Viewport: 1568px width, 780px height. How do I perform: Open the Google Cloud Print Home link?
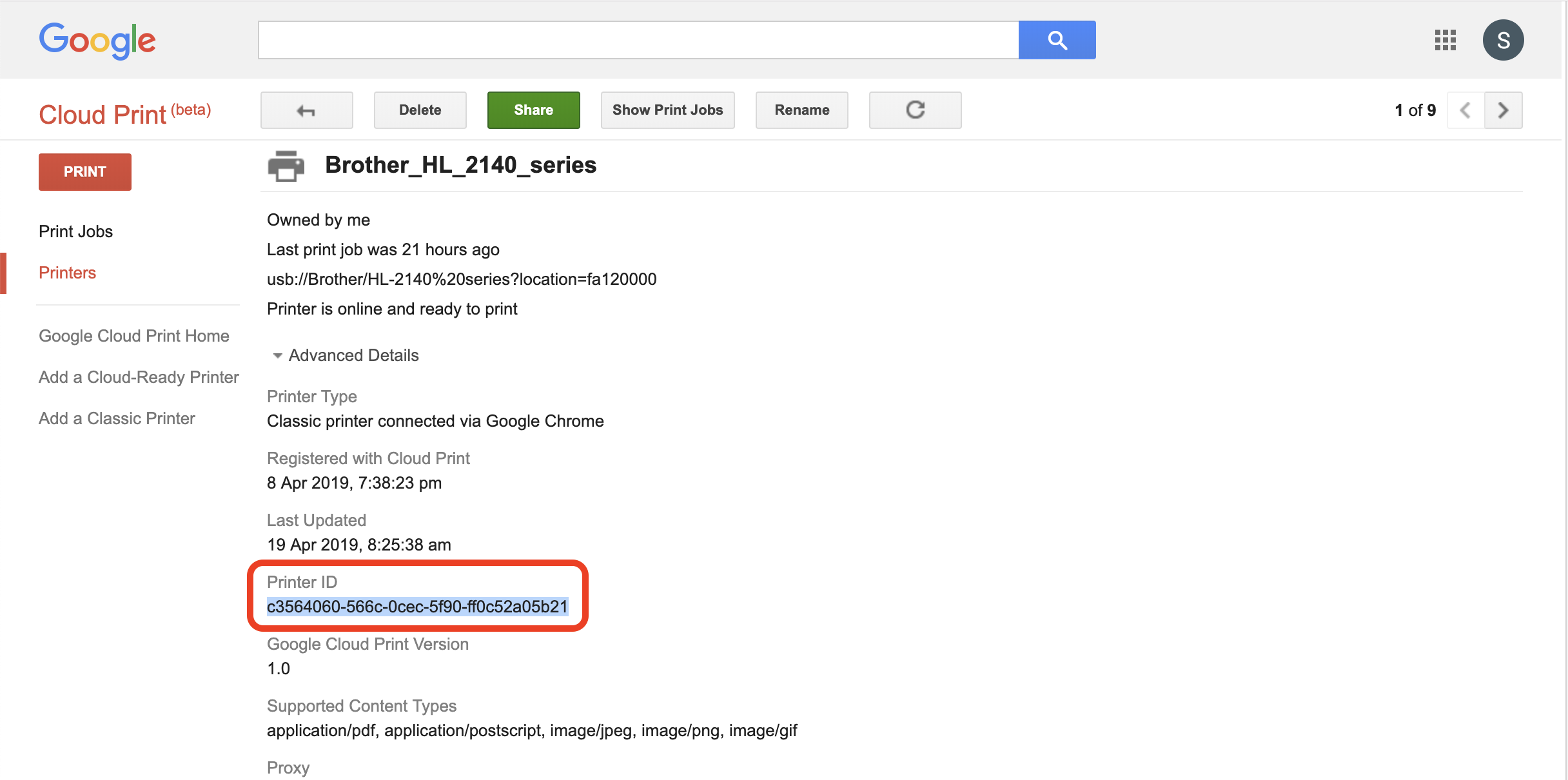(x=133, y=336)
